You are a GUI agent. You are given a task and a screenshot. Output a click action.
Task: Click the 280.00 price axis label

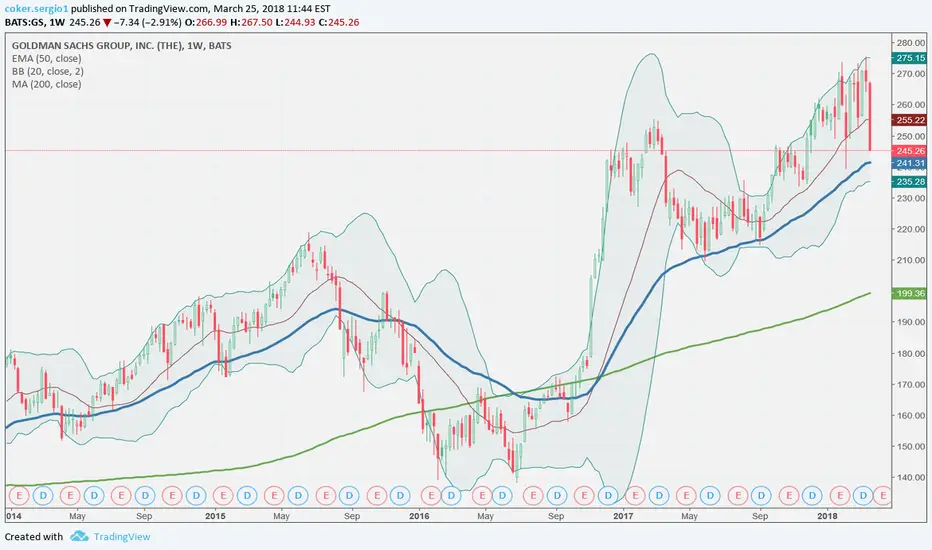911,43
